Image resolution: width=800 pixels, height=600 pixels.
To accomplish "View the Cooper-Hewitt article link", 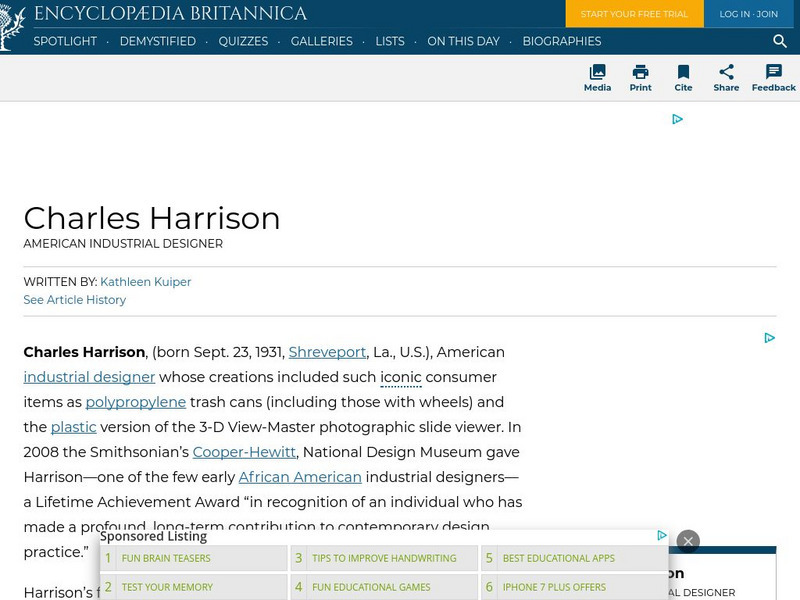I will click(x=244, y=452).
